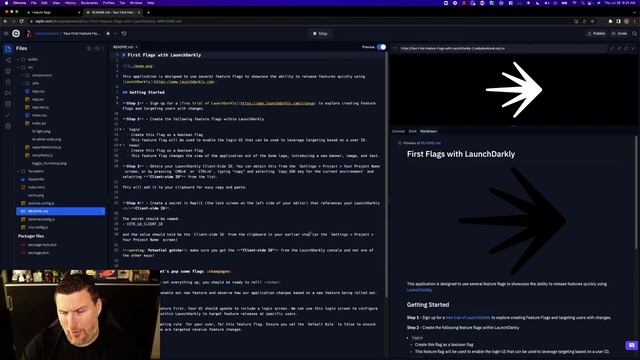The height and width of the screenshot is (360, 640).
Task: Click the new file icon in Files
Action: click(89, 48)
